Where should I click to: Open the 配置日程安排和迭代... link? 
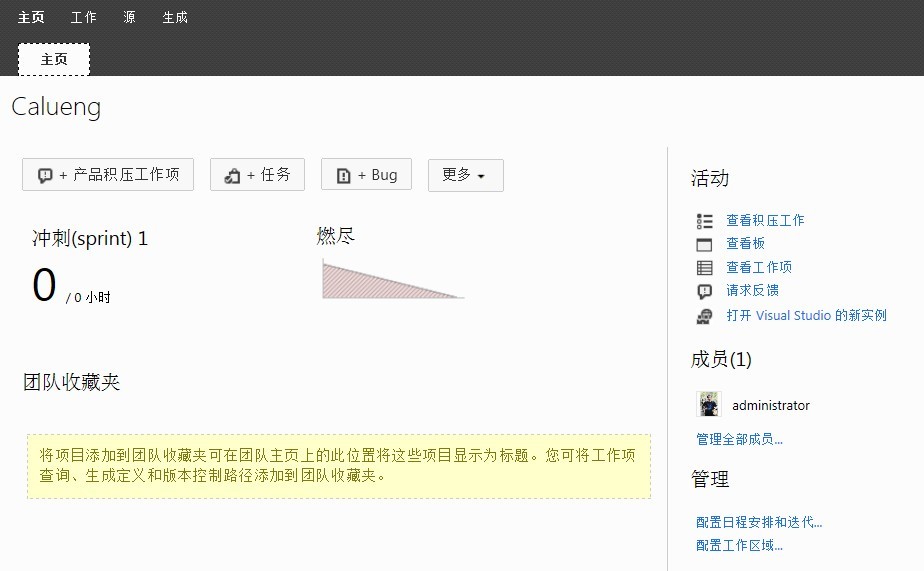(x=759, y=522)
